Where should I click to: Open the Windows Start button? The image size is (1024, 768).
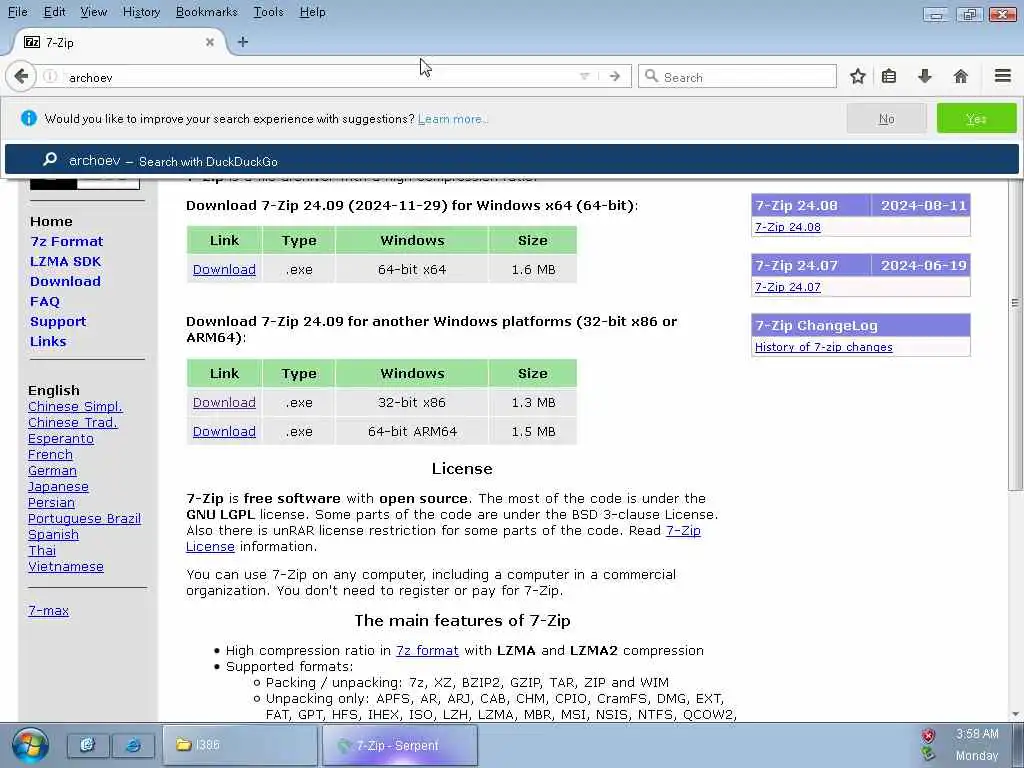30,744
